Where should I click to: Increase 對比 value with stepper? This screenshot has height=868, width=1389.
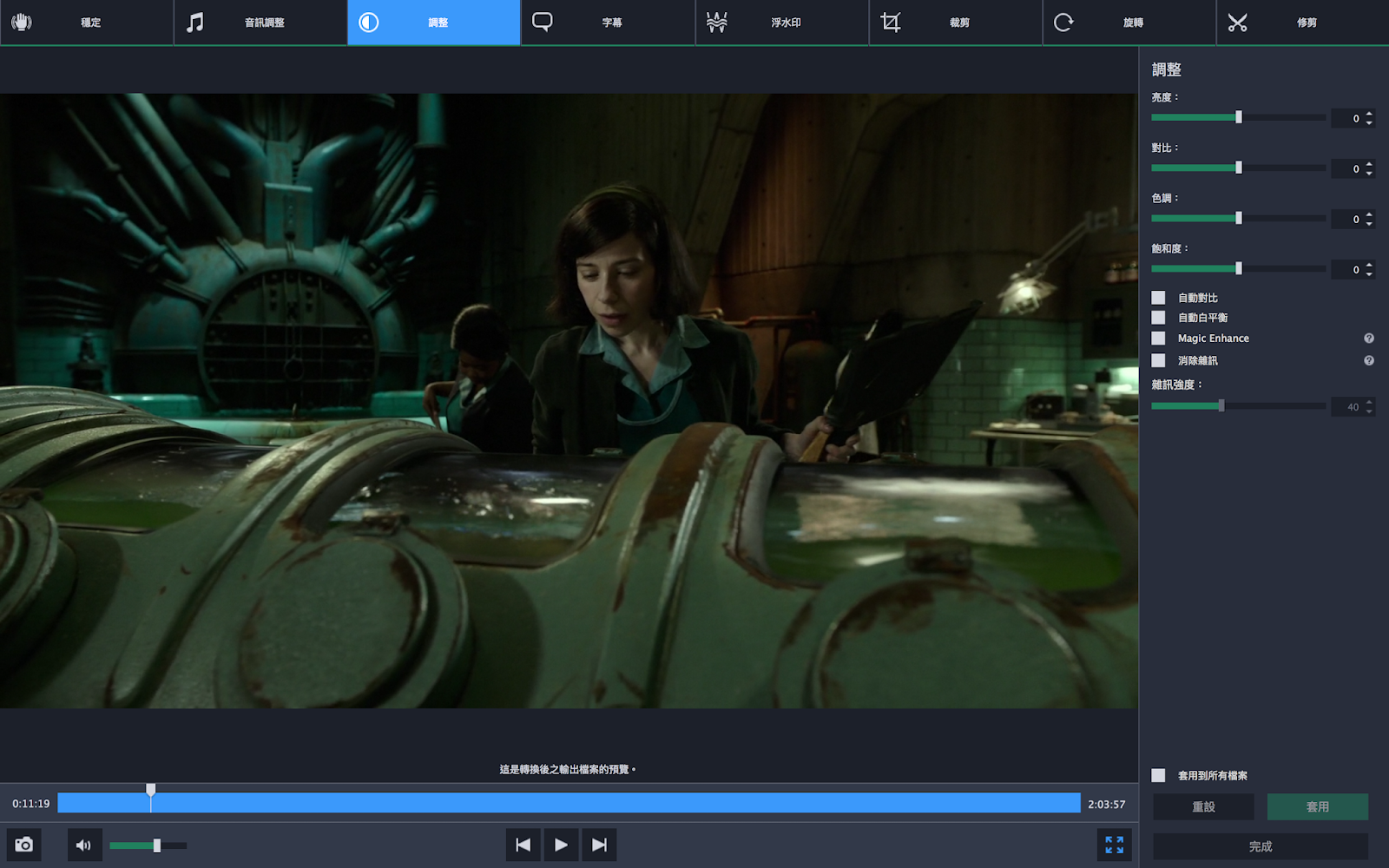coord(1369,164)
